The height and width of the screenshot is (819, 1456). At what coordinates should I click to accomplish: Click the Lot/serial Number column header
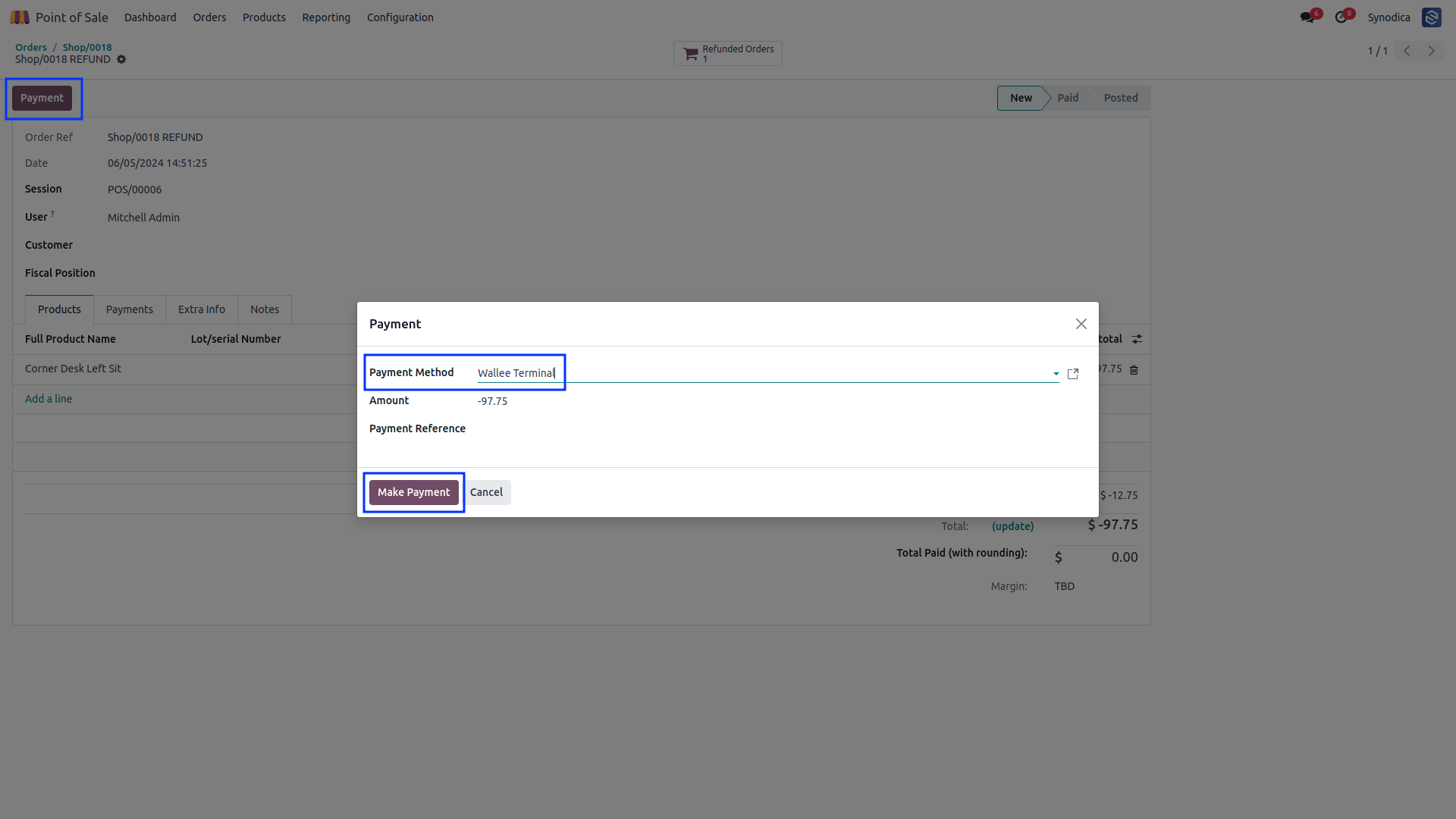coord(236,339)
